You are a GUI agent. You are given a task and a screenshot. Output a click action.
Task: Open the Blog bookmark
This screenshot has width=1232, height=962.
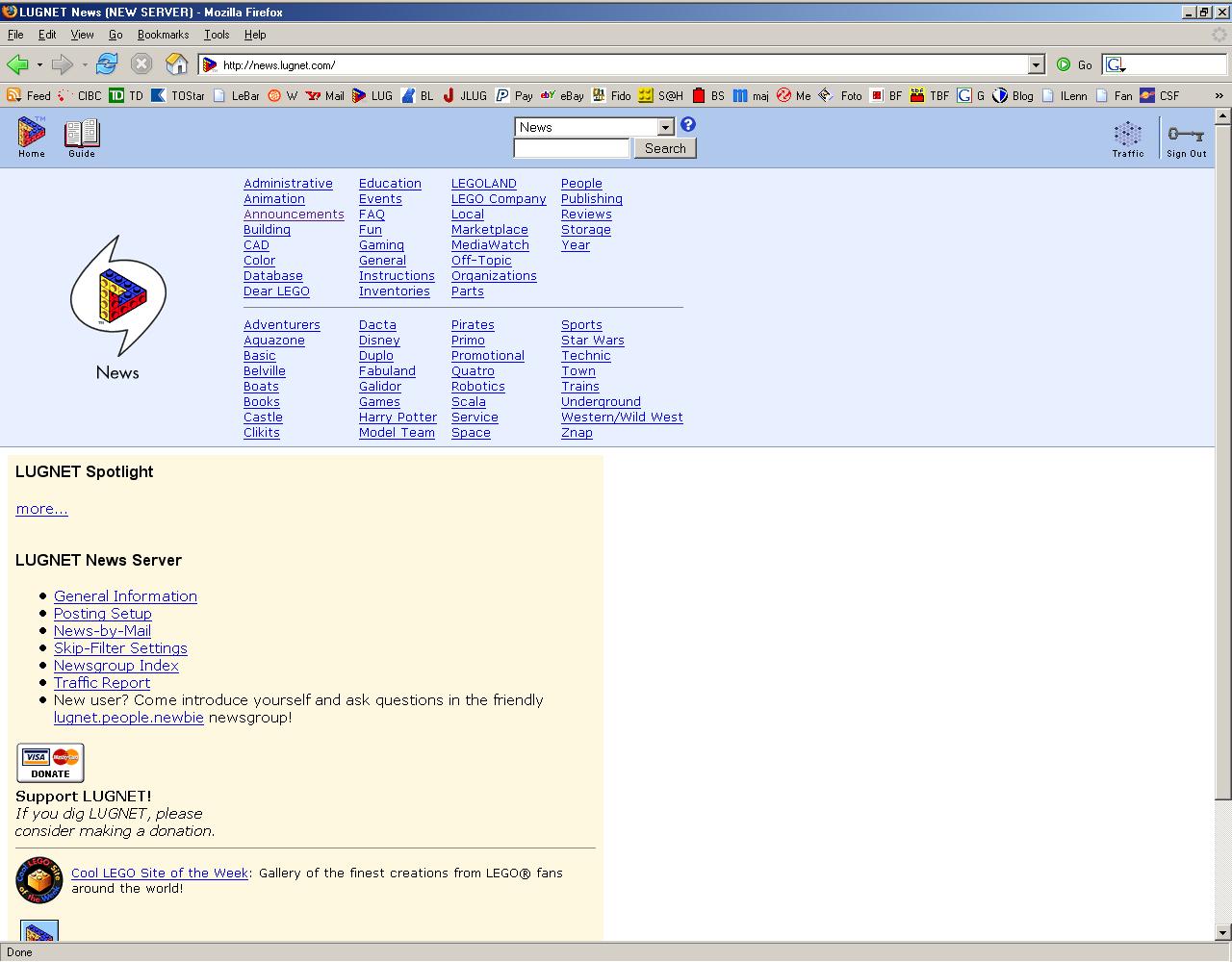[1014, 95]
